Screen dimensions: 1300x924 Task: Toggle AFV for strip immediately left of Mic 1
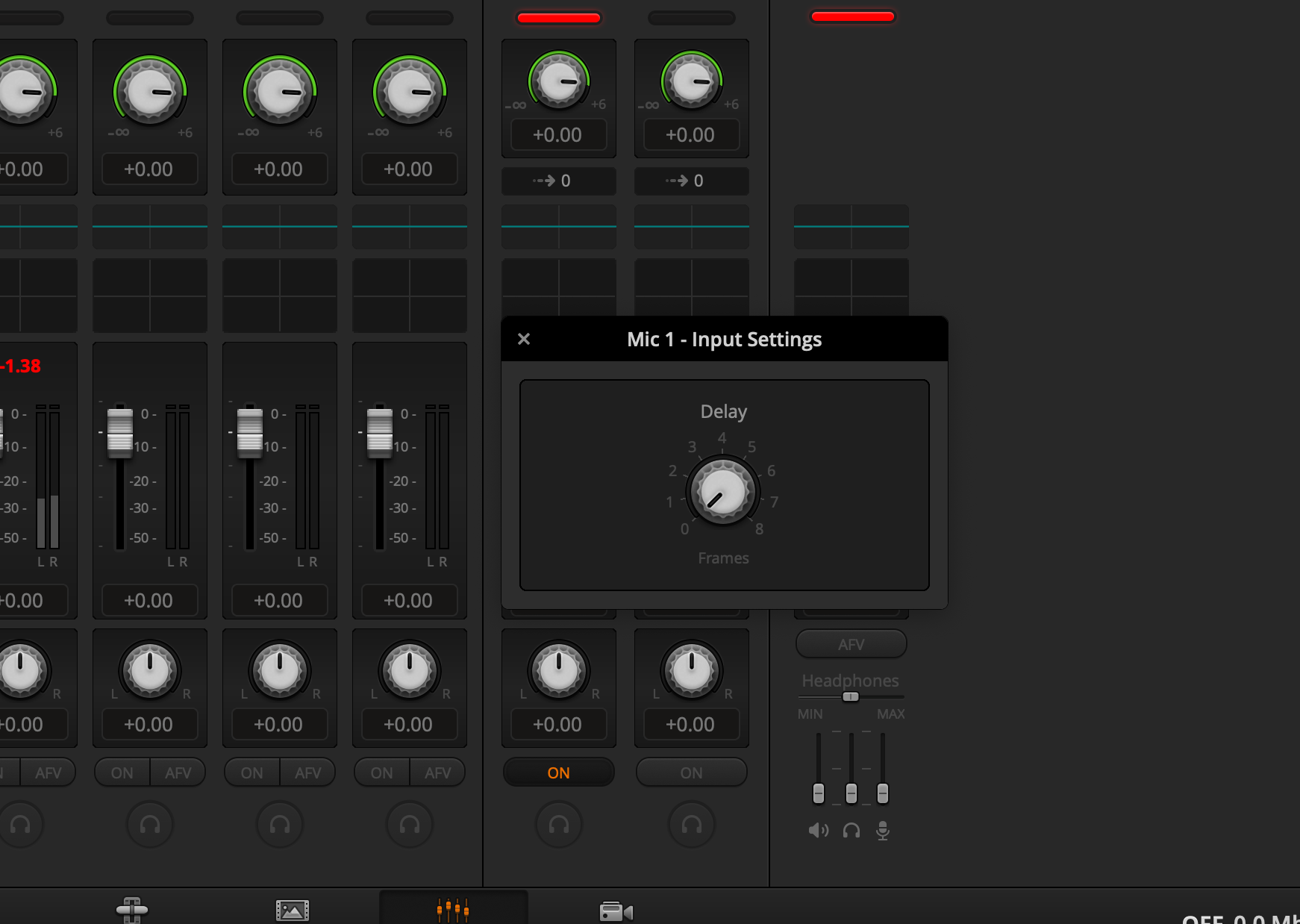[438, 772]
